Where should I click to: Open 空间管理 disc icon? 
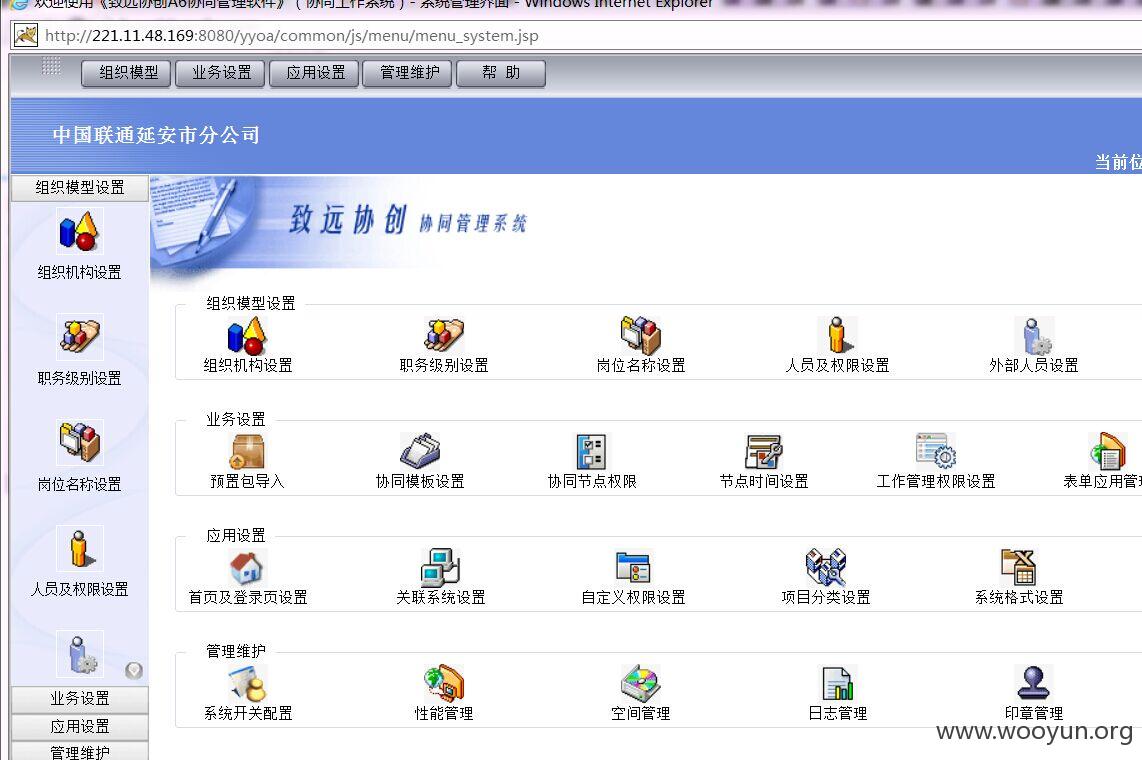[x=640, y=683]
